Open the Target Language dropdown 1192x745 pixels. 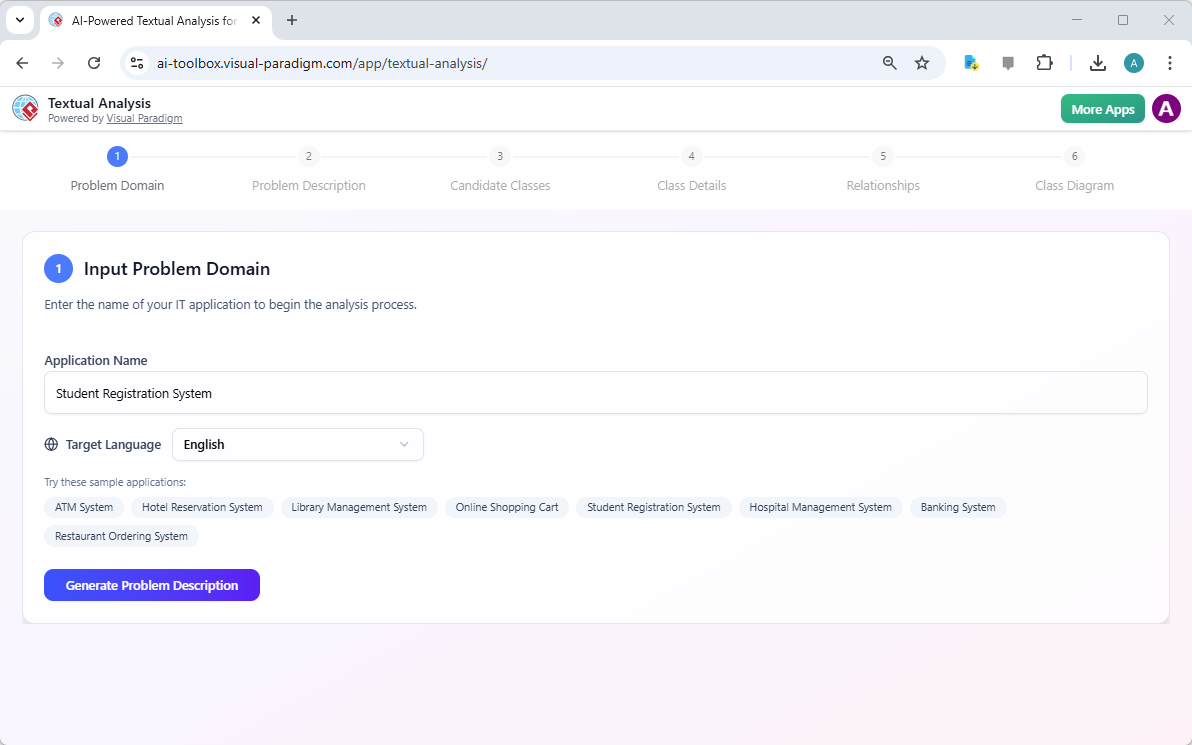pyautogui.click(x=297, y=444)
